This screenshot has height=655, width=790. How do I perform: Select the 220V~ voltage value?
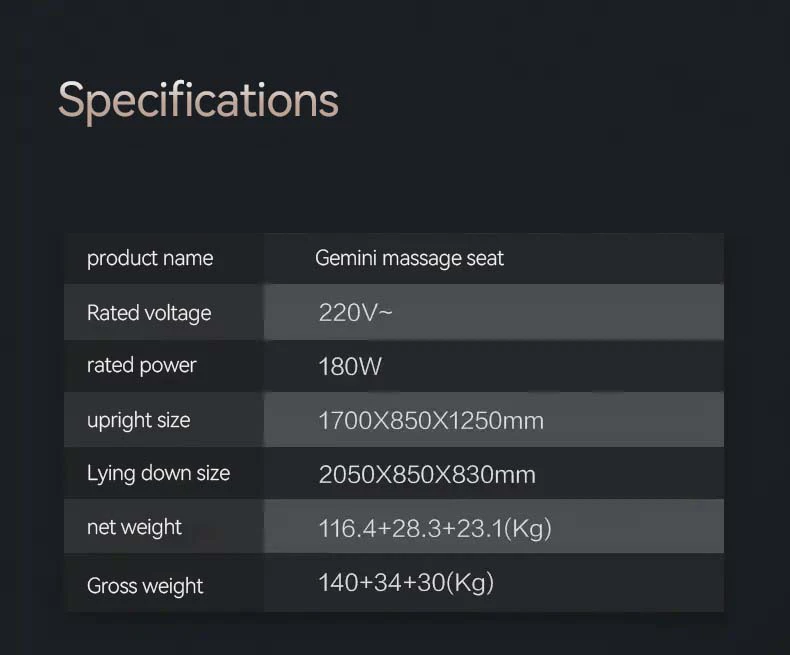(x=355, y=313)
